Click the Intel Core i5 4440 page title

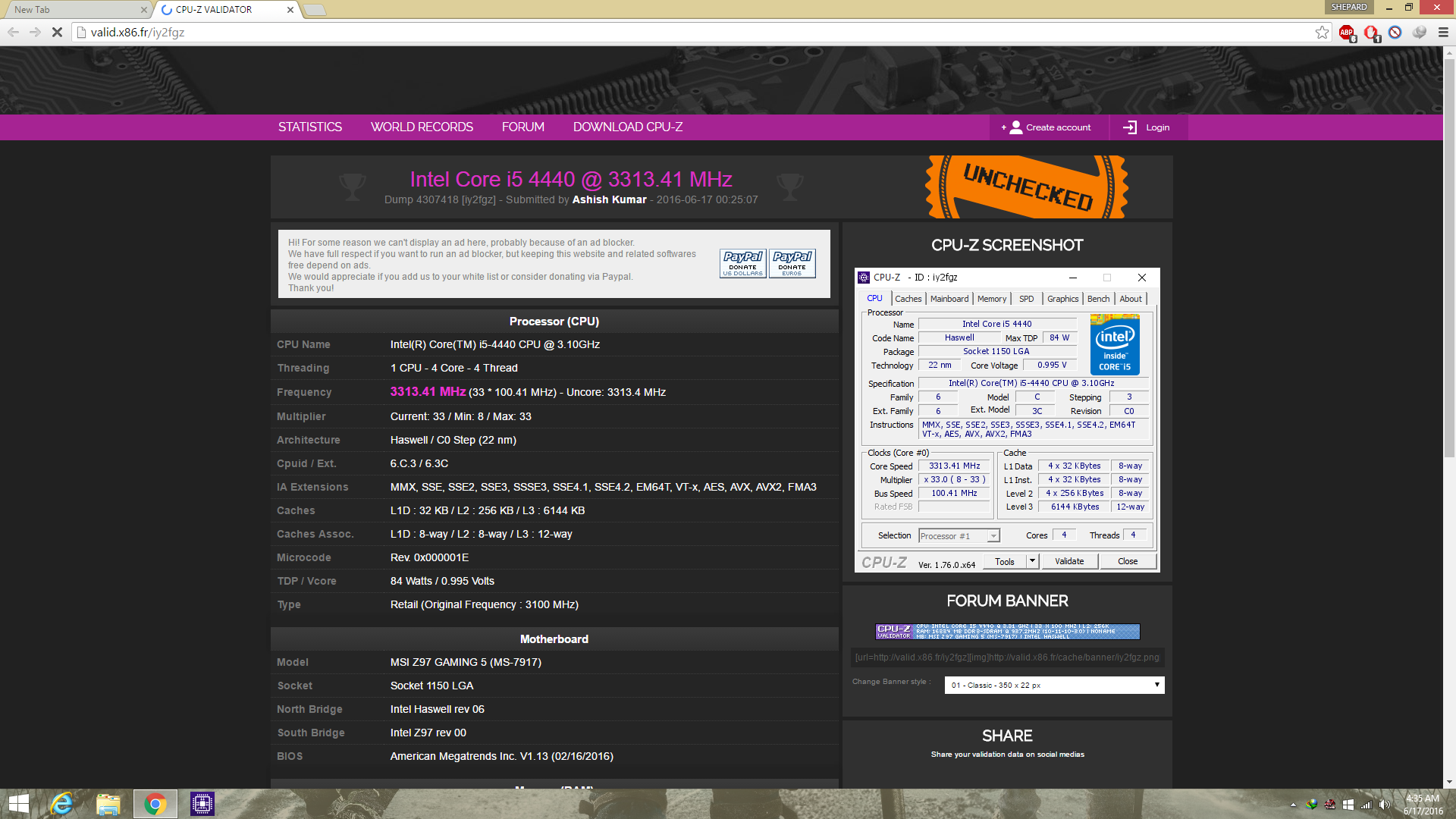pyautogui.click(x=570, y=179)
